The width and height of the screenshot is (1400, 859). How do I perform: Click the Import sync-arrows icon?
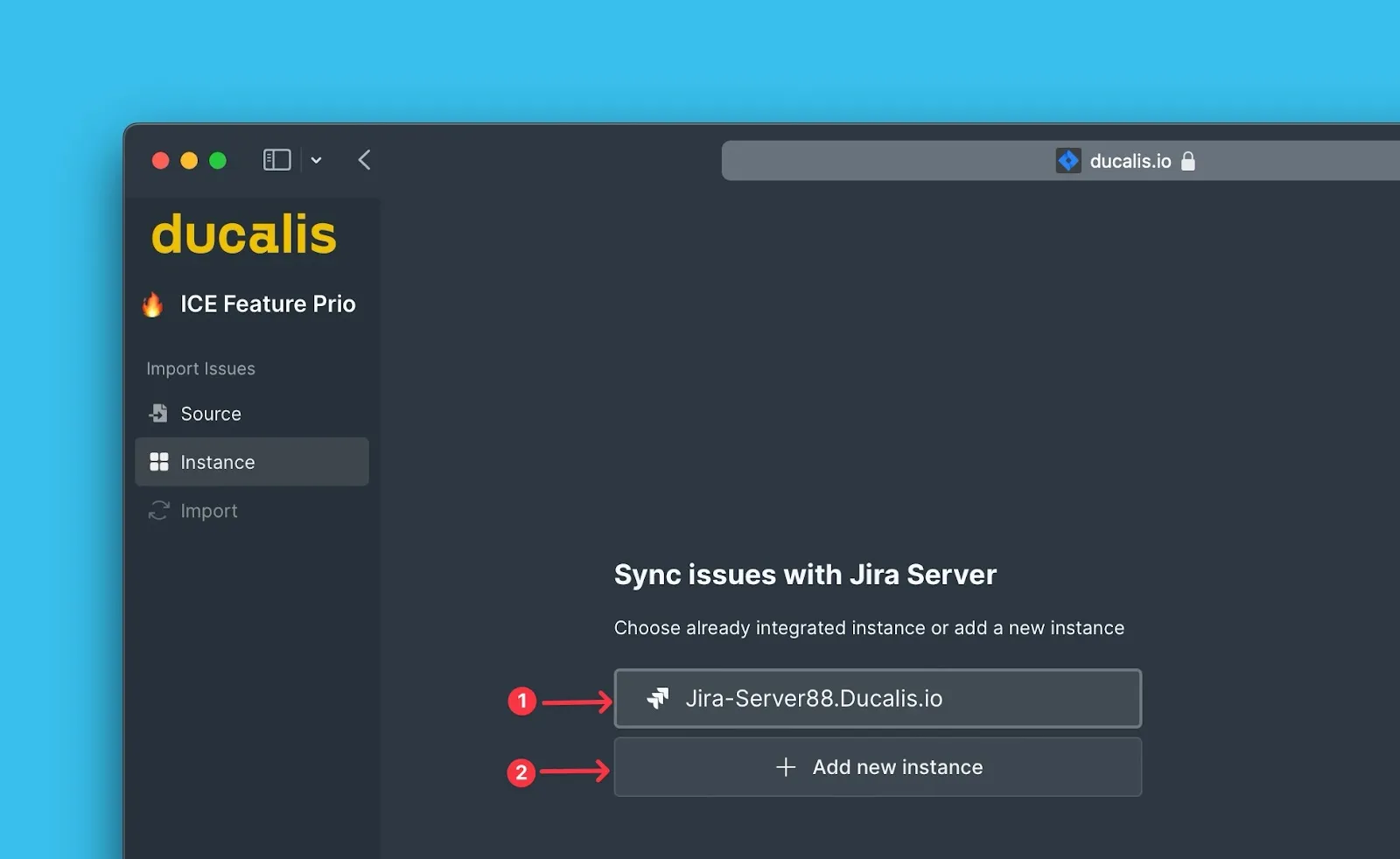coord(158,510)
